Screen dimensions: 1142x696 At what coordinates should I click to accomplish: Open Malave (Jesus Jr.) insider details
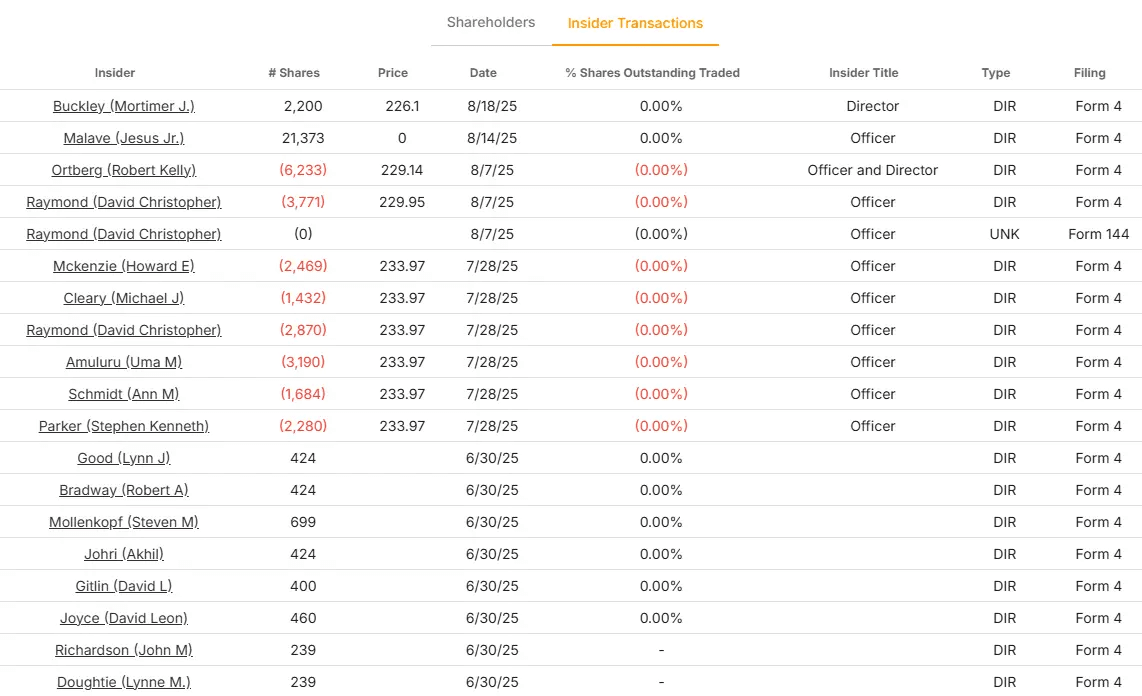point(123,138)
